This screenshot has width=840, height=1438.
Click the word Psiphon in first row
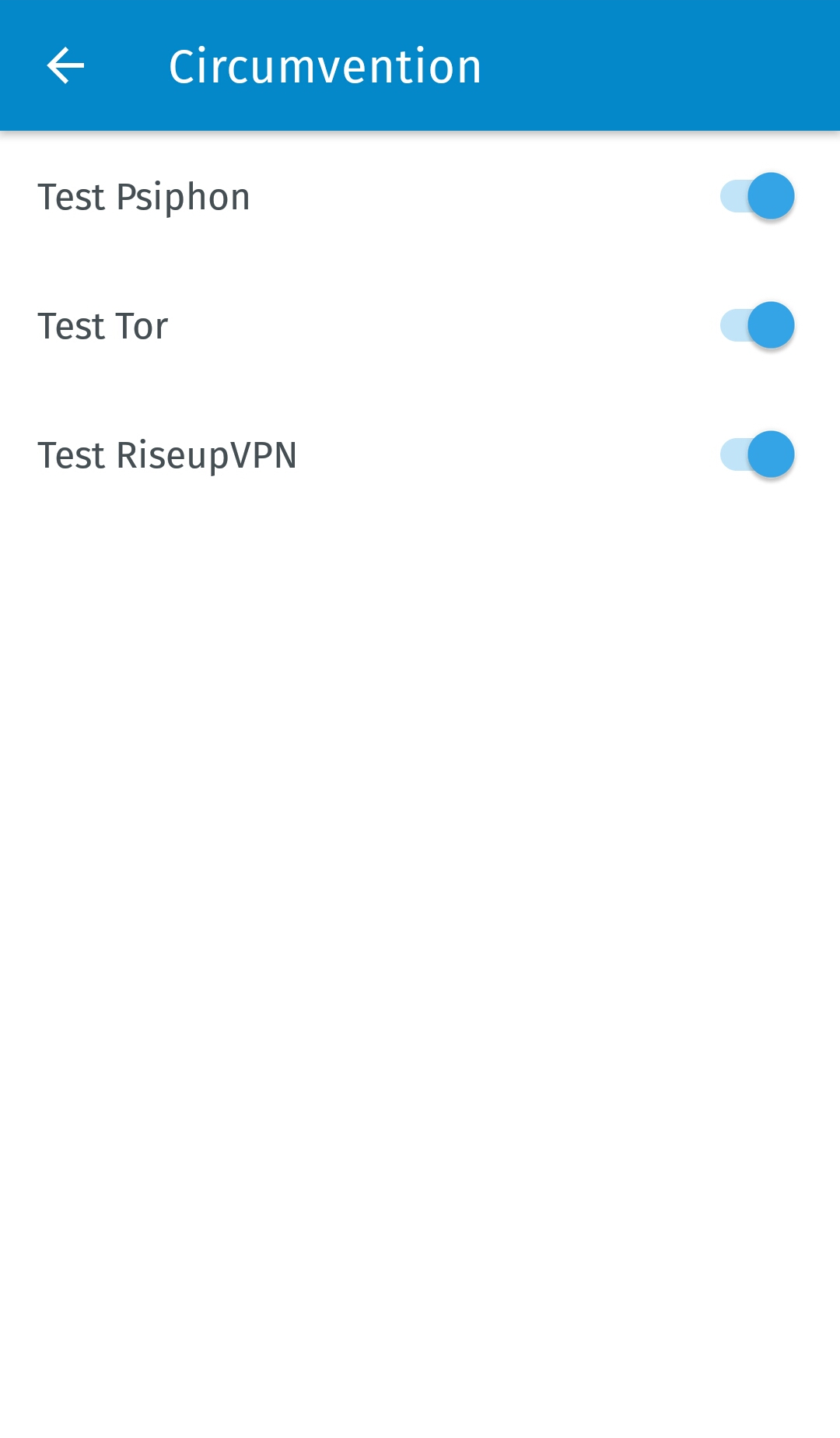(183, 198)
